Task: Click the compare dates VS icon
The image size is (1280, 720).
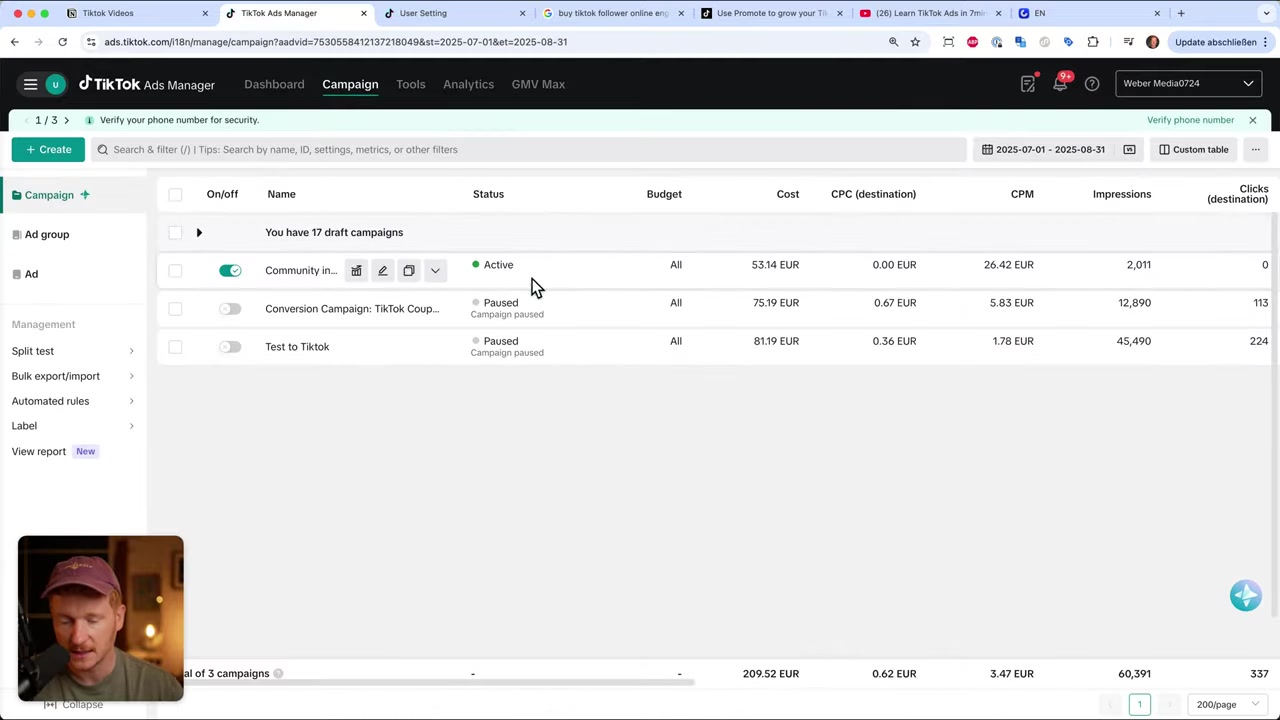Action: [x=1129, y=150]
